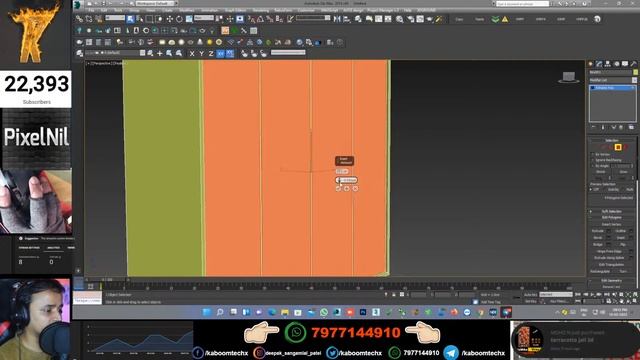Enable the By Angle checkbox

click(x=593, y=166)
